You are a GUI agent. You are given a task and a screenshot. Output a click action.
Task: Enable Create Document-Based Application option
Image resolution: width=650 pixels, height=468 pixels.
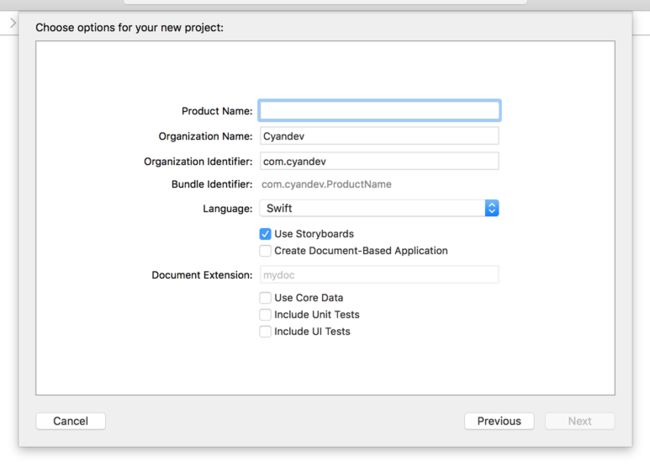coord(265,251)
